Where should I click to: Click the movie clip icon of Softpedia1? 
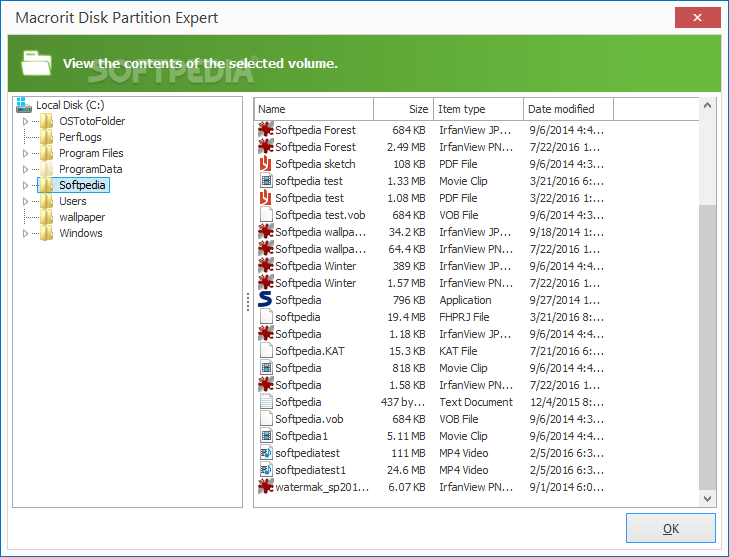[266, 436]
